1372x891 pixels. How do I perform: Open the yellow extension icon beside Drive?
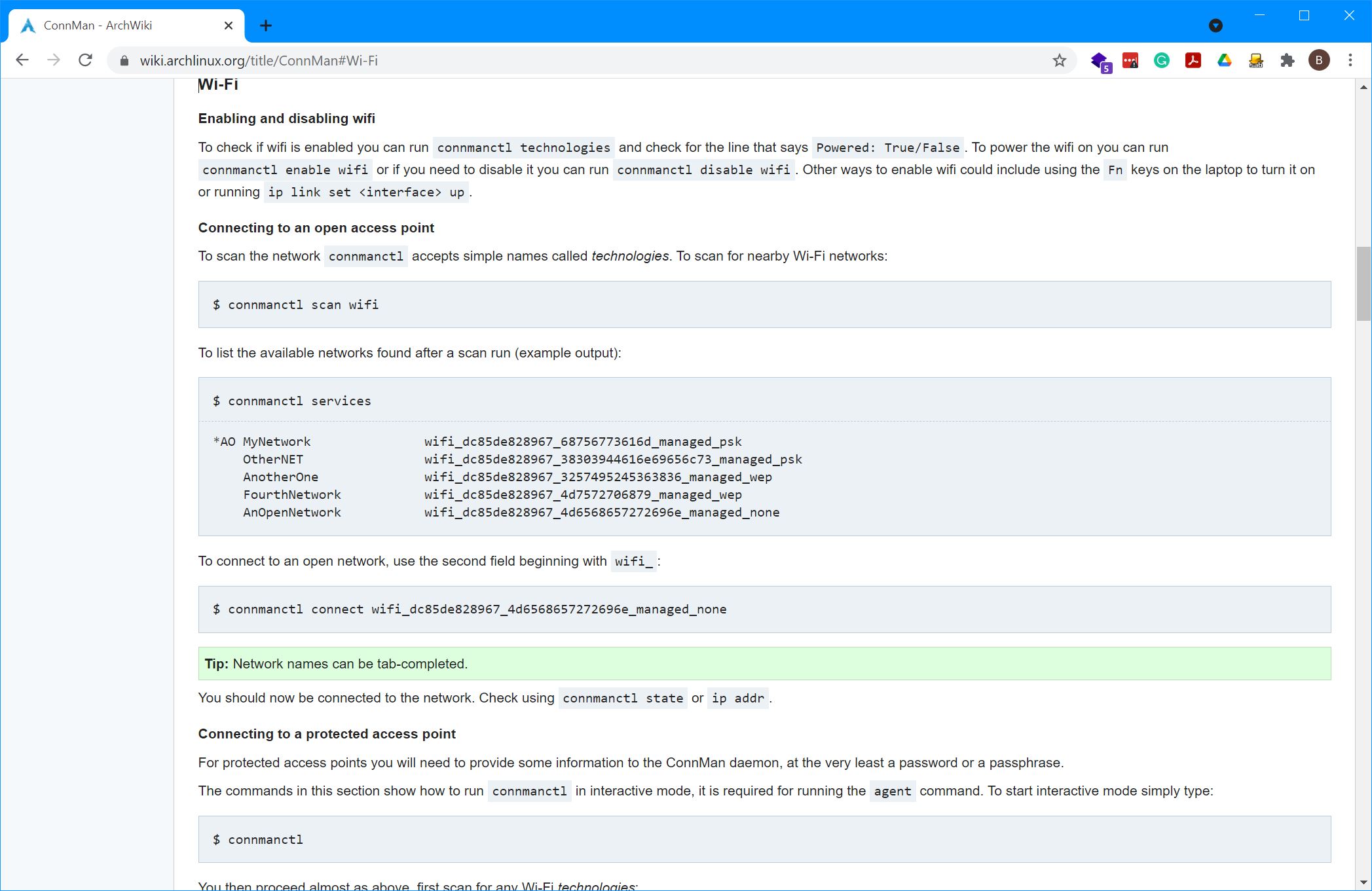point(1256,61)
